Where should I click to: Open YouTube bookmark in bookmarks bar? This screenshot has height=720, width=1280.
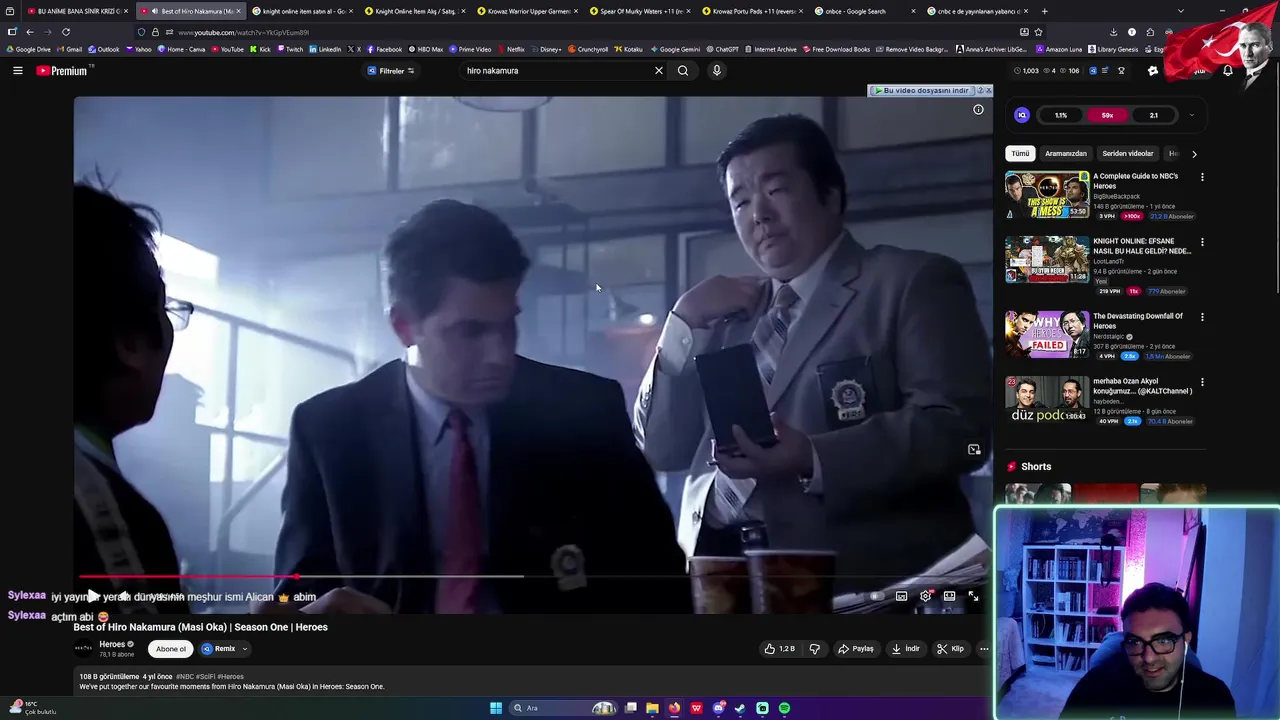[227, 49]
